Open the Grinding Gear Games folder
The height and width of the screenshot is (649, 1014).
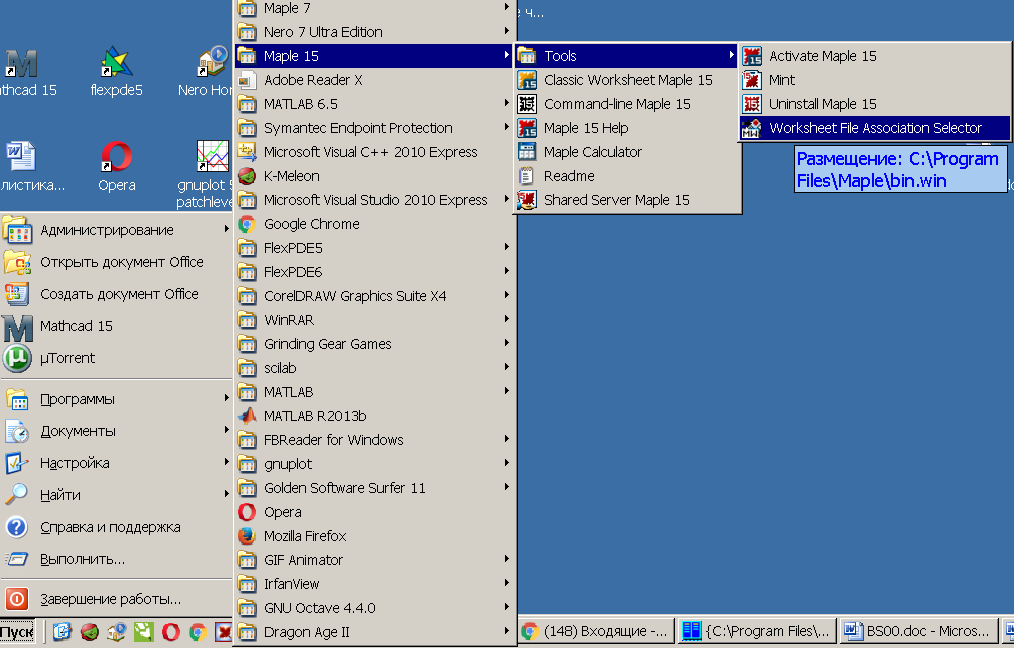[374, 344]
